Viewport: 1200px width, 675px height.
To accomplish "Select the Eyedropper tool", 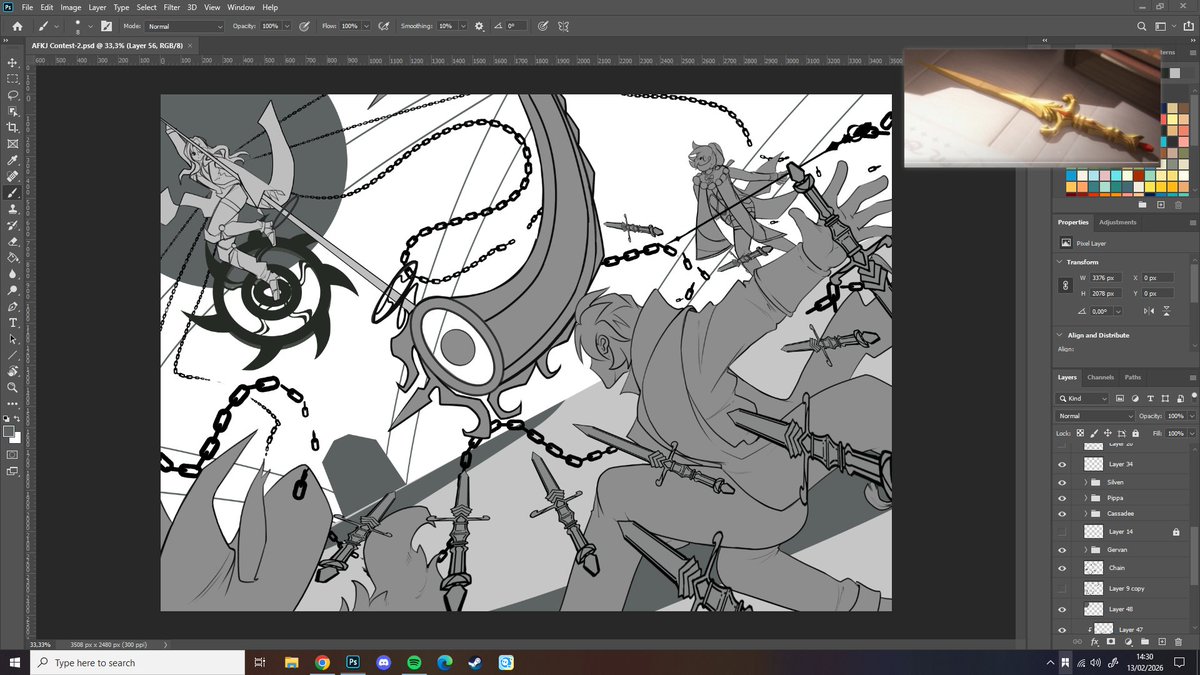I will pos(13,159).
